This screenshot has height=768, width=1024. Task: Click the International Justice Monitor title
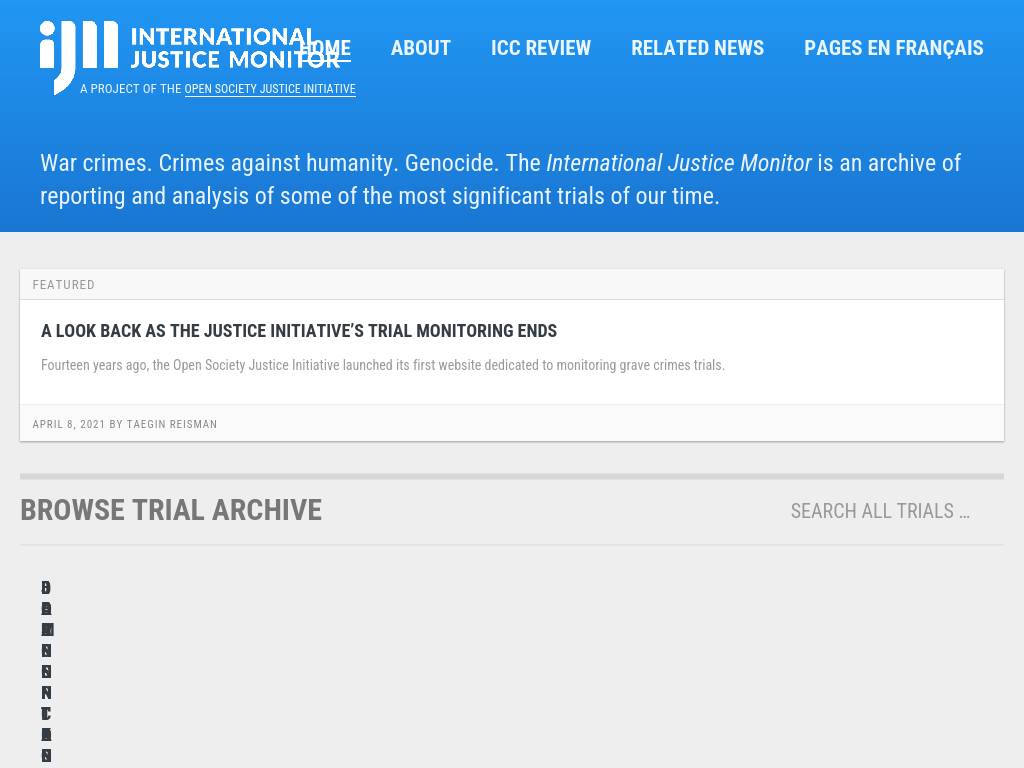click(235, 48)
